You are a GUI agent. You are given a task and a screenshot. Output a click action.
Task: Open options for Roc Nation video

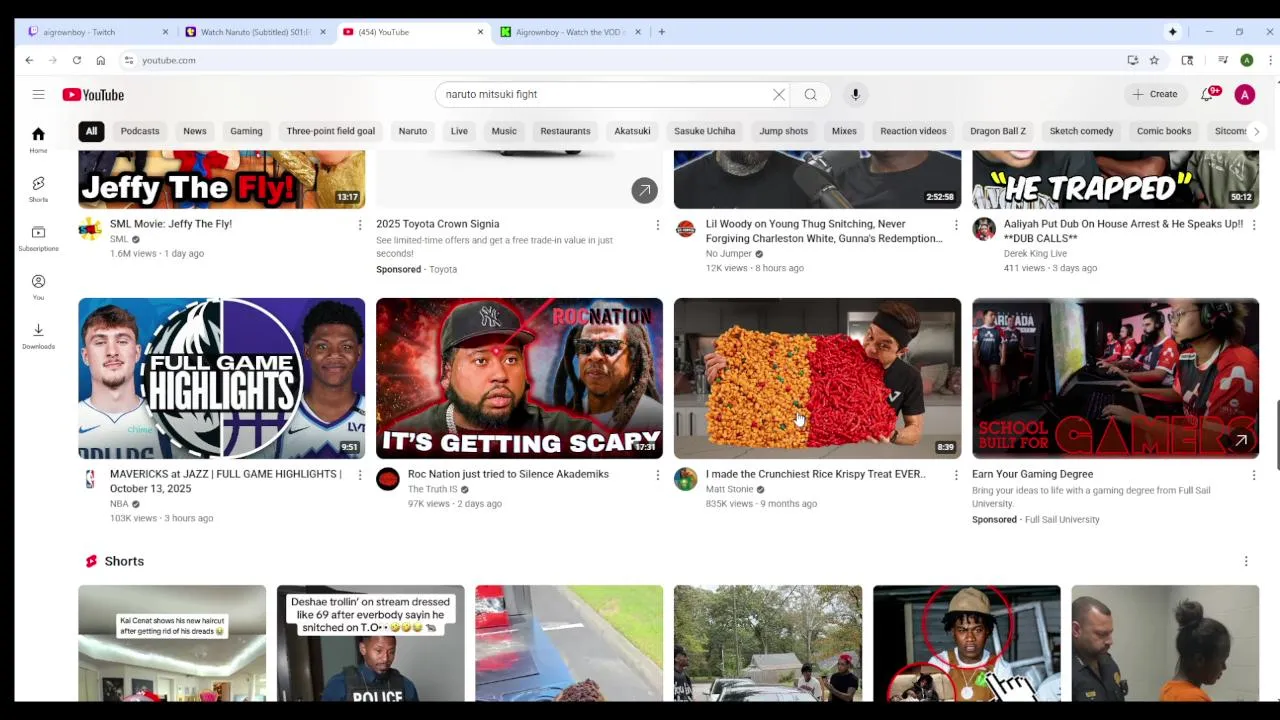pyautogui.click(x=657, y=475)
